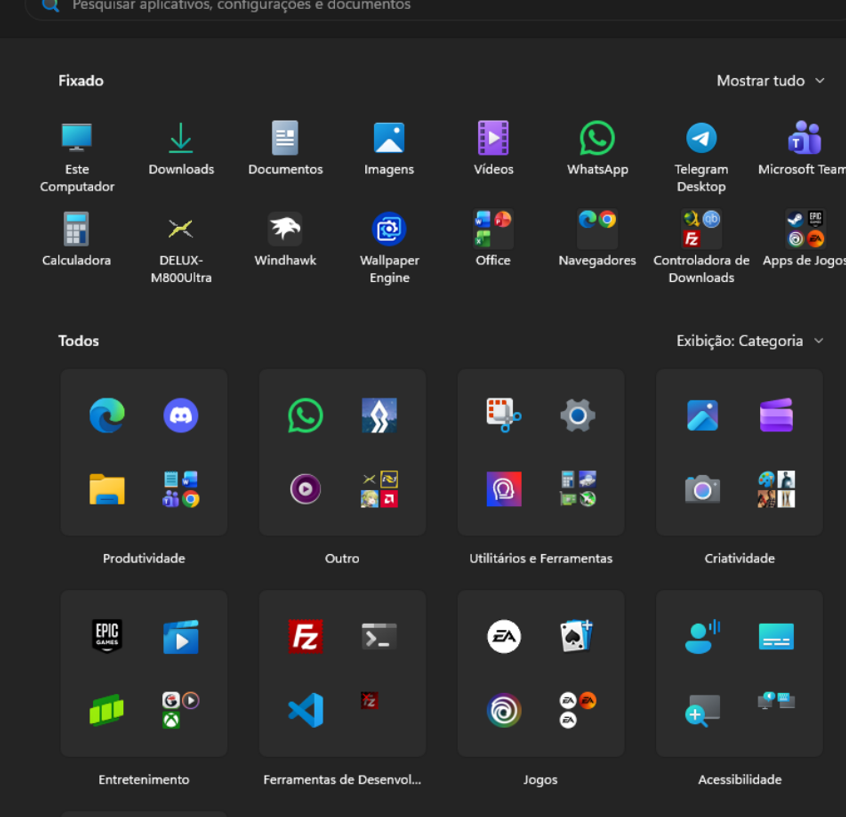Open the Outro category label

[x=342, y=559]
